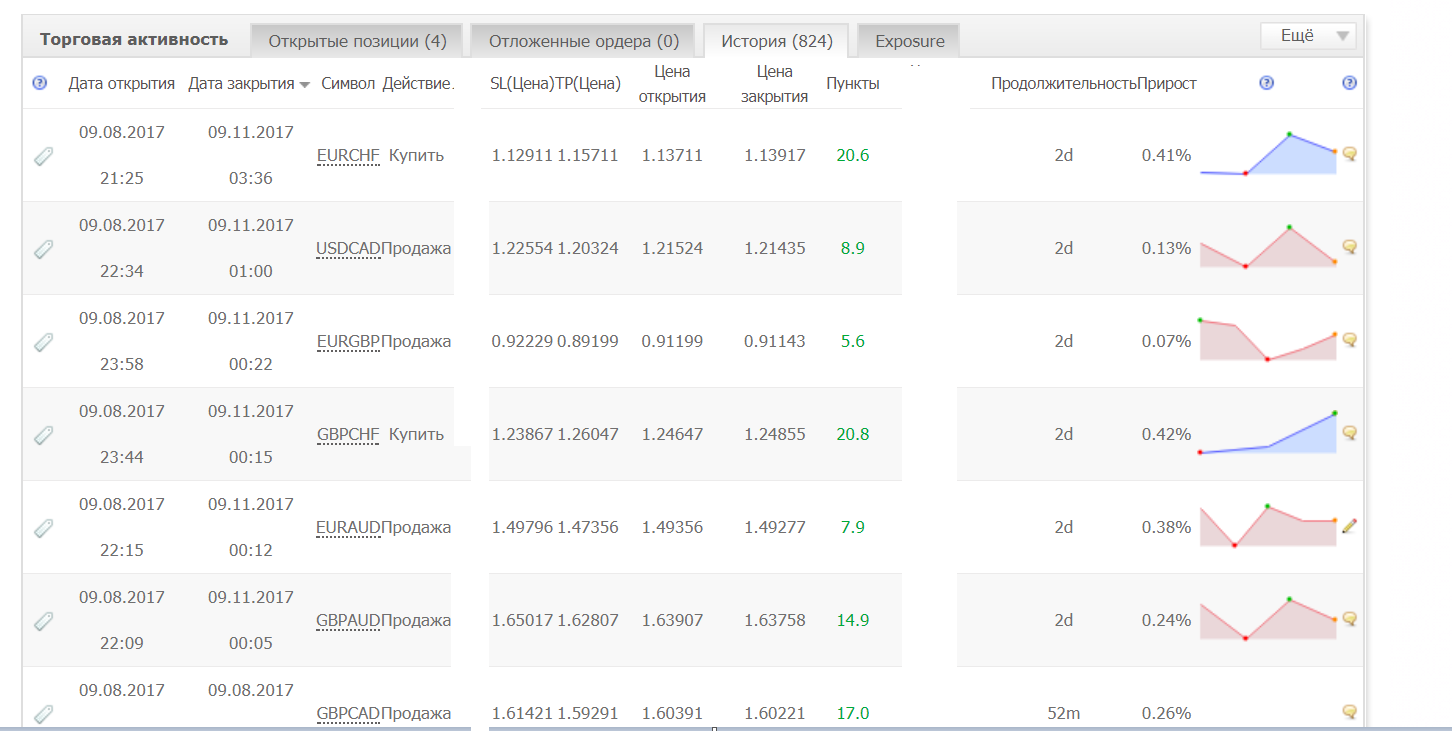Click the 0.41% growth value
This screenshot has width=1452, height=731.
pos(1166,156)
